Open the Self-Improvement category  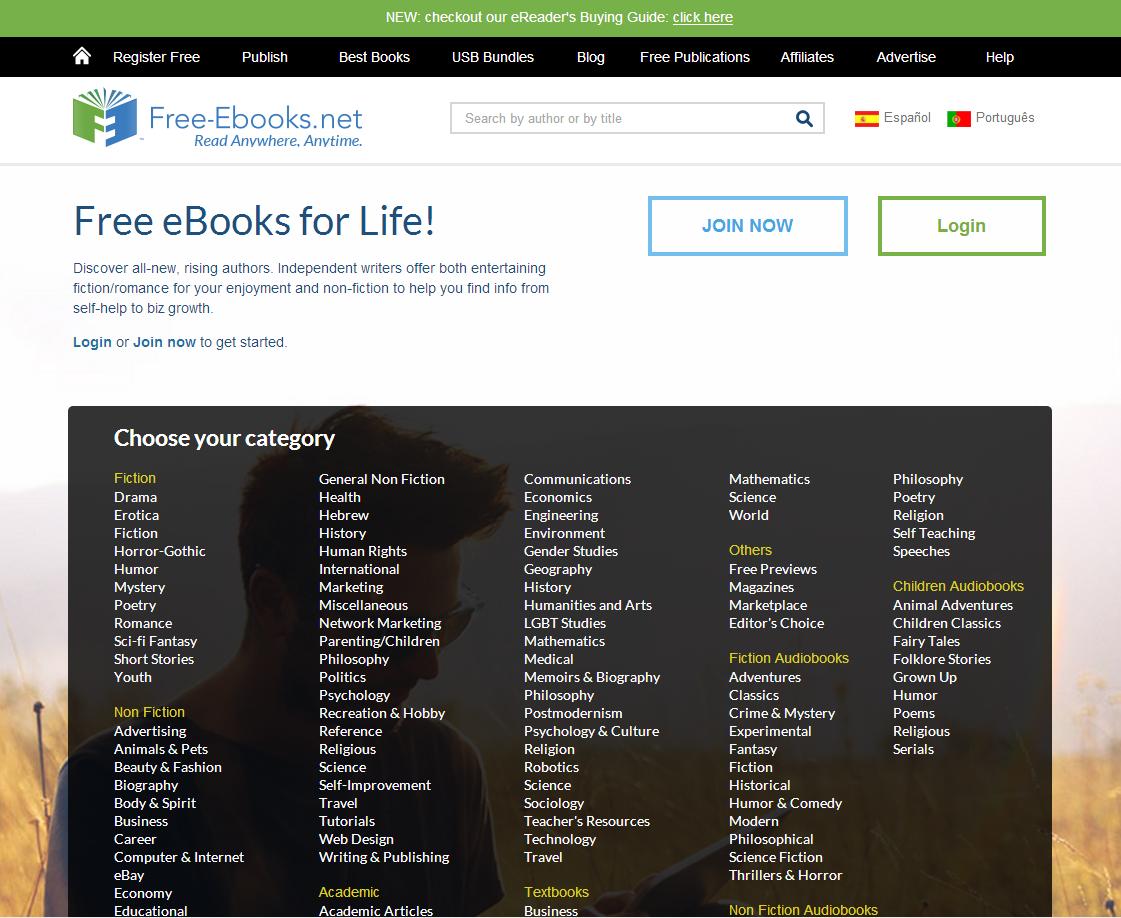[375, 785]
